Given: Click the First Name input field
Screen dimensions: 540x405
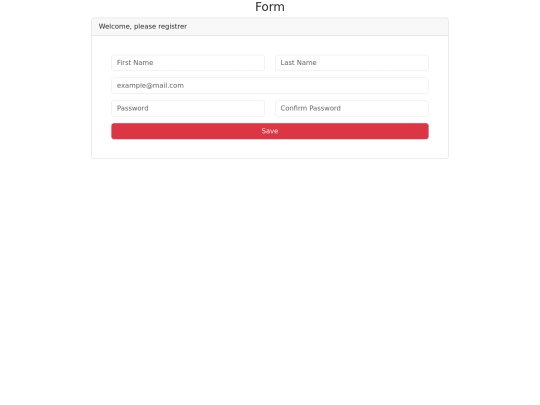Looking at the screenshot, I should coord(188,63).
